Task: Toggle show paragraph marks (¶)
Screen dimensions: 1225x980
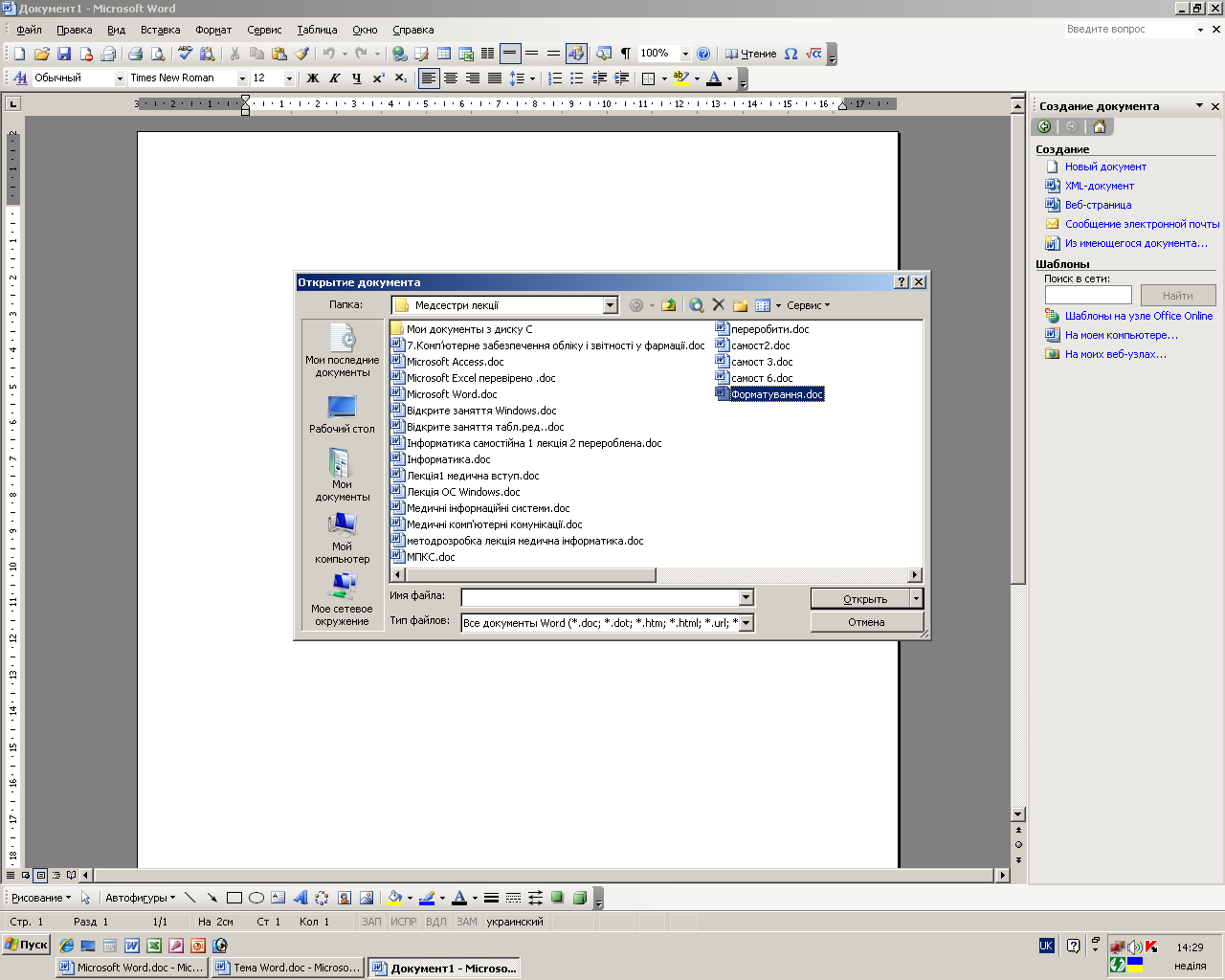Action: (626, 54)
